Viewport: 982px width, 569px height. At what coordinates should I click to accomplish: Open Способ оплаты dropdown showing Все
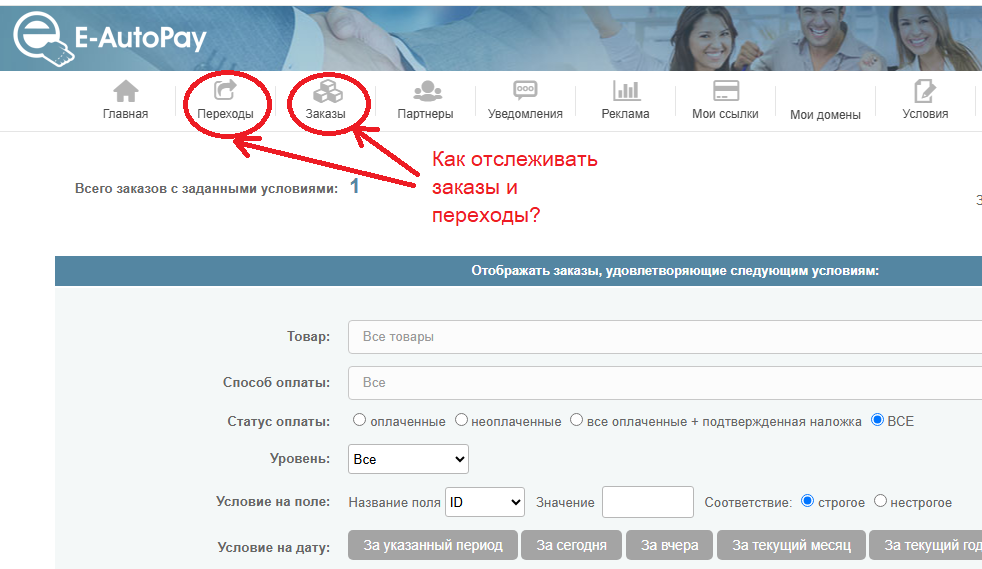pyautogui.click(x=664, y=382)
